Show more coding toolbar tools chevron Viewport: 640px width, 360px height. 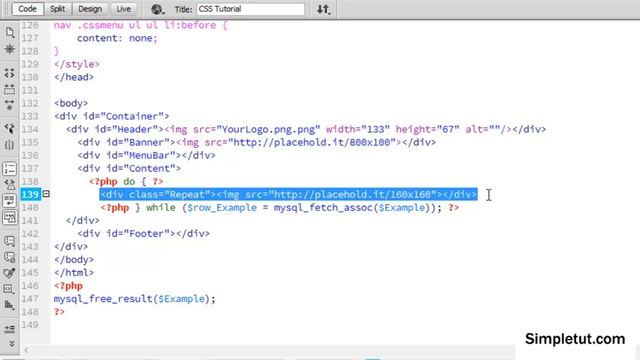pos(11,344)
